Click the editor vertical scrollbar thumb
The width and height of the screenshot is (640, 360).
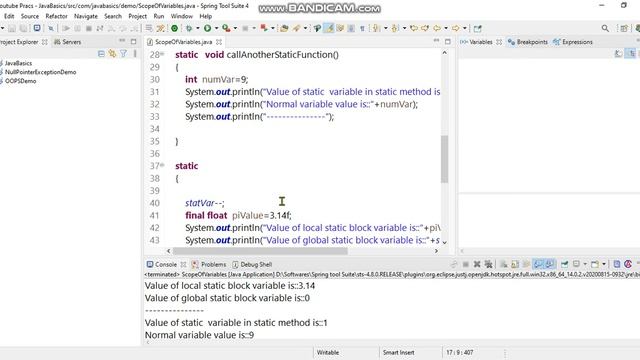pyautogui.click(x=444, y=159)
